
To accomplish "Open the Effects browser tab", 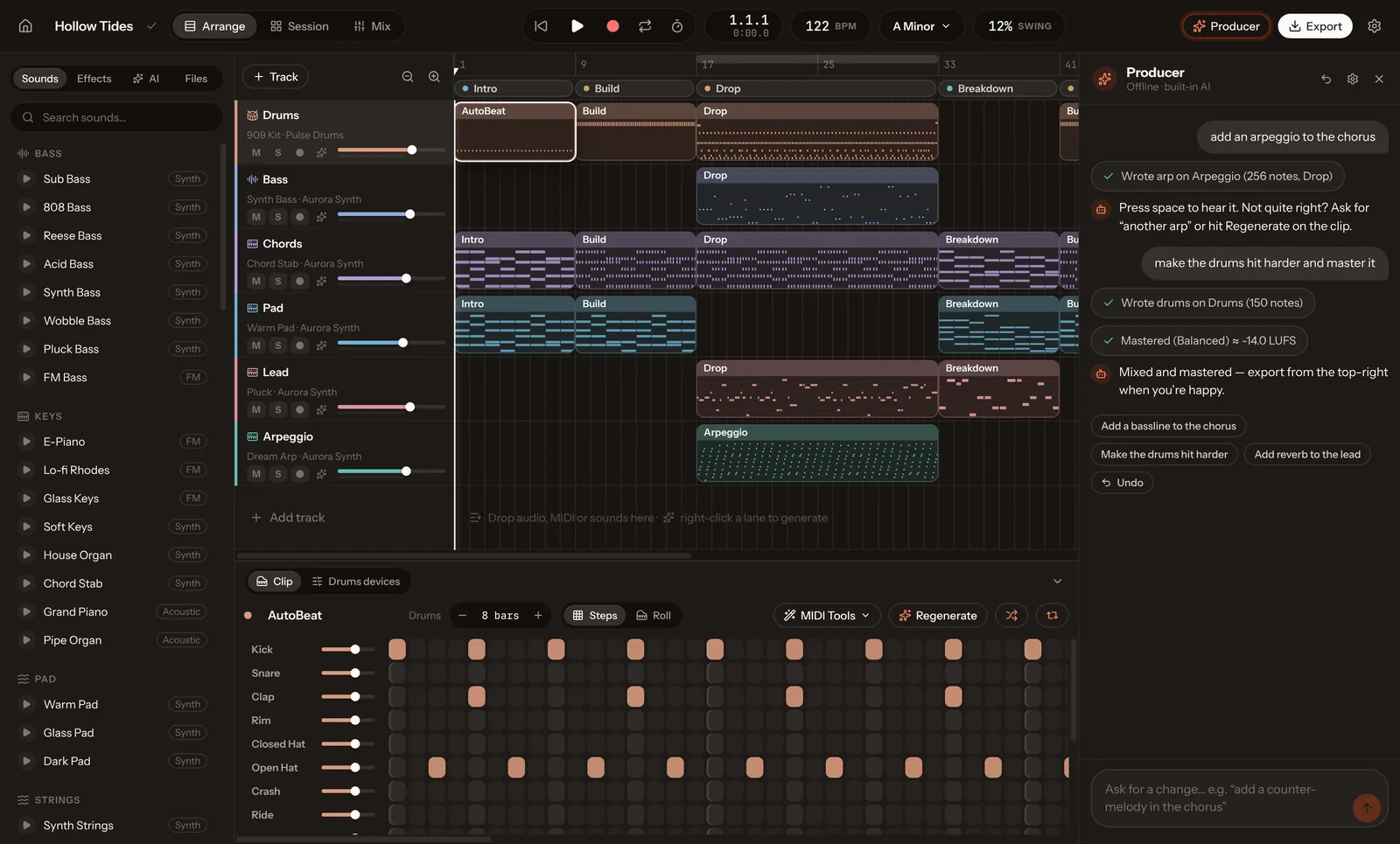I will tap(94, 79).
